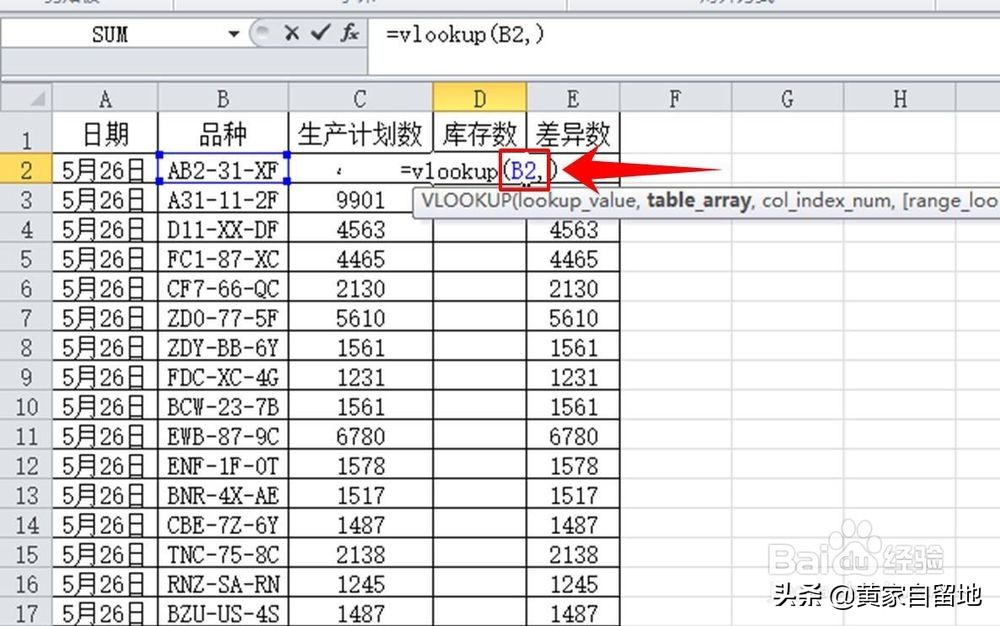The height and width of the screenshot is (626, 1000).
Task: Select the 9901 cell in column C
Action: click(x=360, y=200)
